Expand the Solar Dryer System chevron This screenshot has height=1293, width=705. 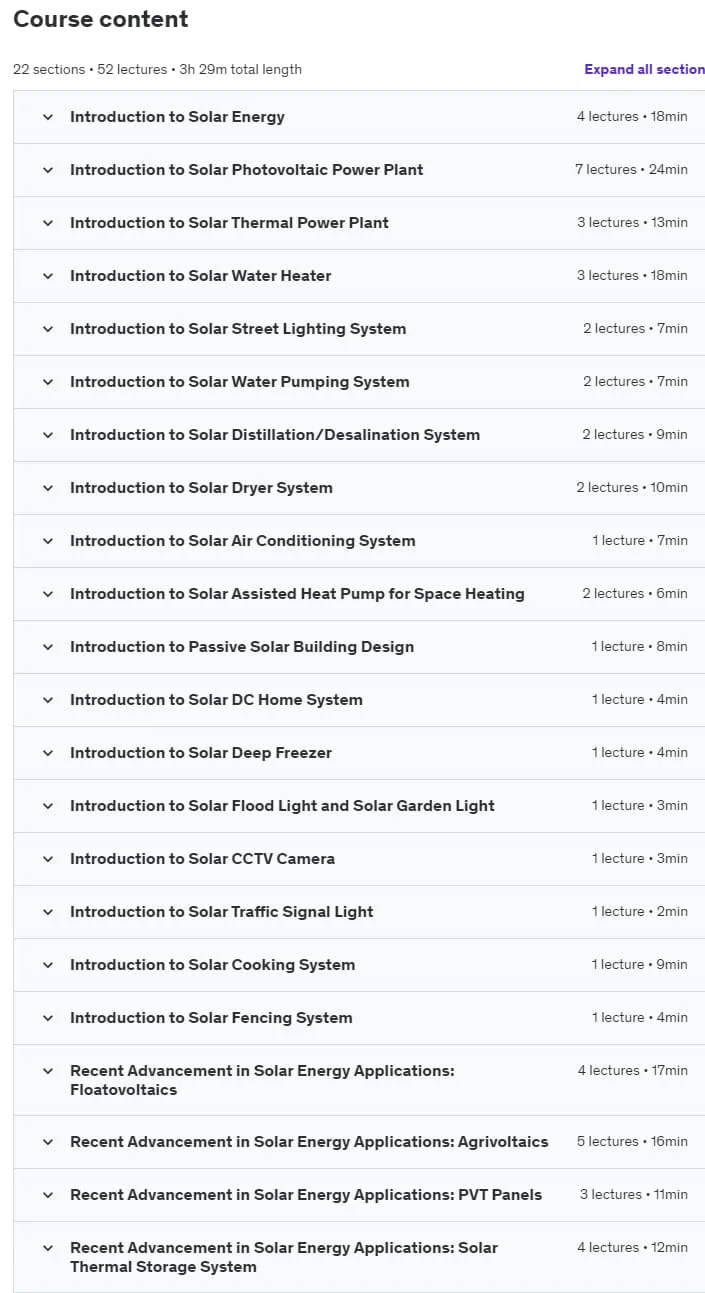[47, 488]
